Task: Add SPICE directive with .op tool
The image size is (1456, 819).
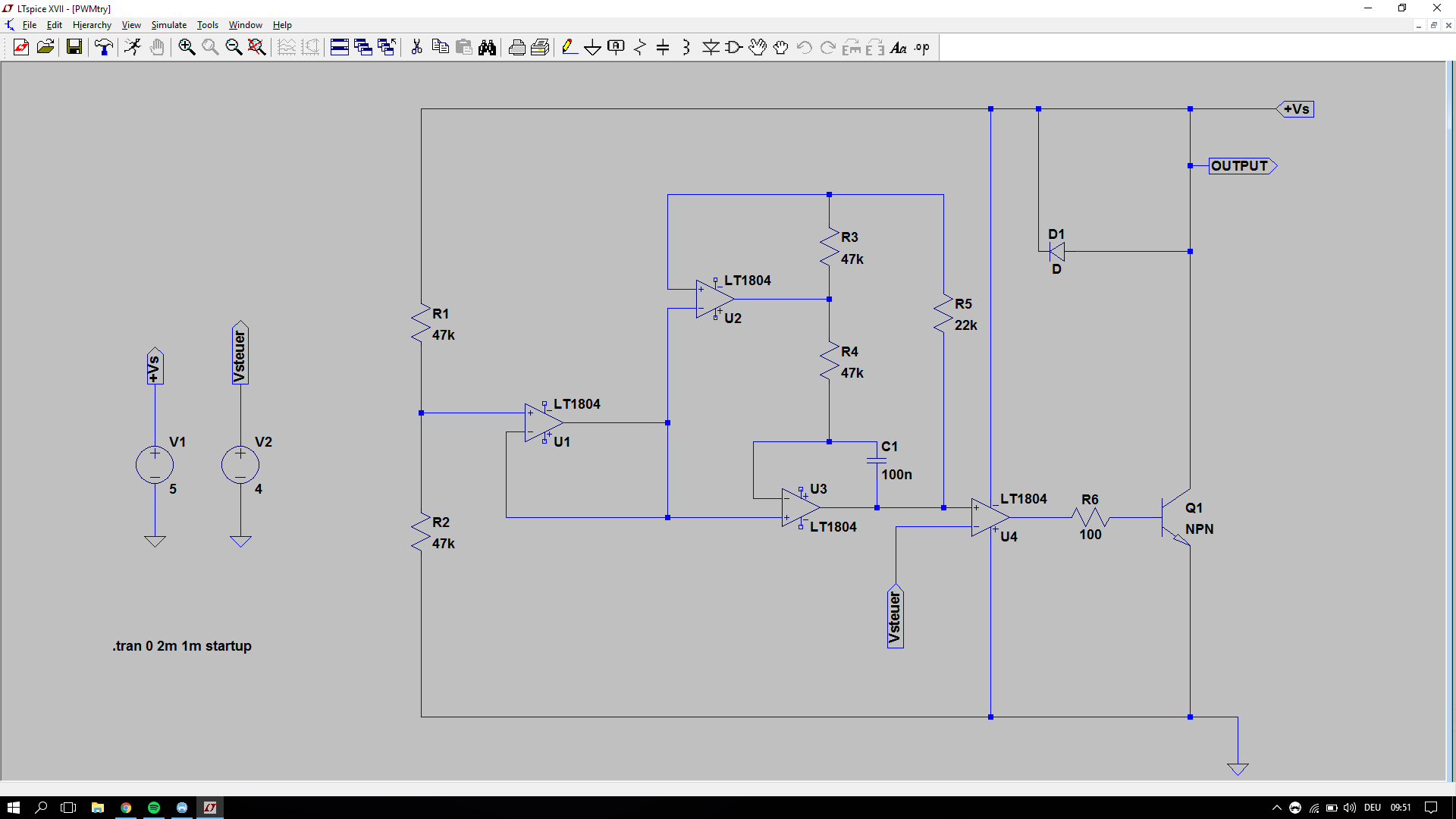Action: (x=922, y=47)
